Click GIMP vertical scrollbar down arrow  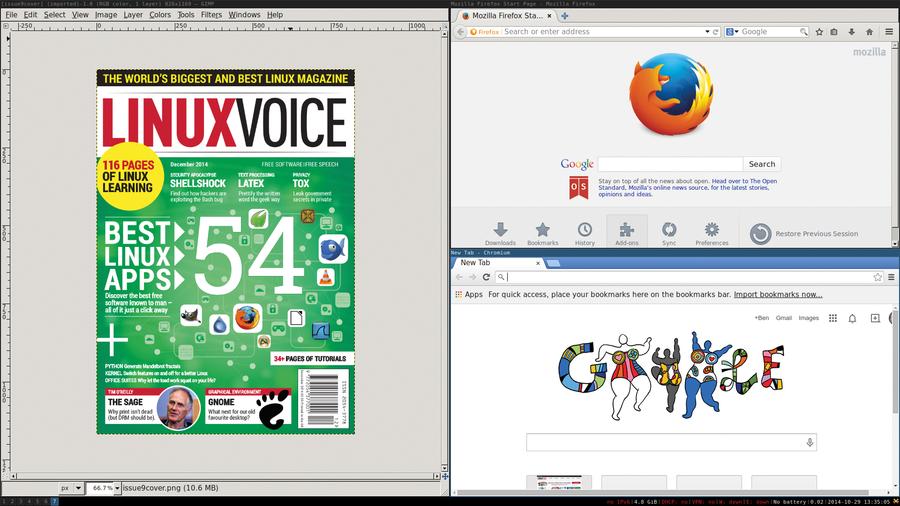click(x=444, y=468)
